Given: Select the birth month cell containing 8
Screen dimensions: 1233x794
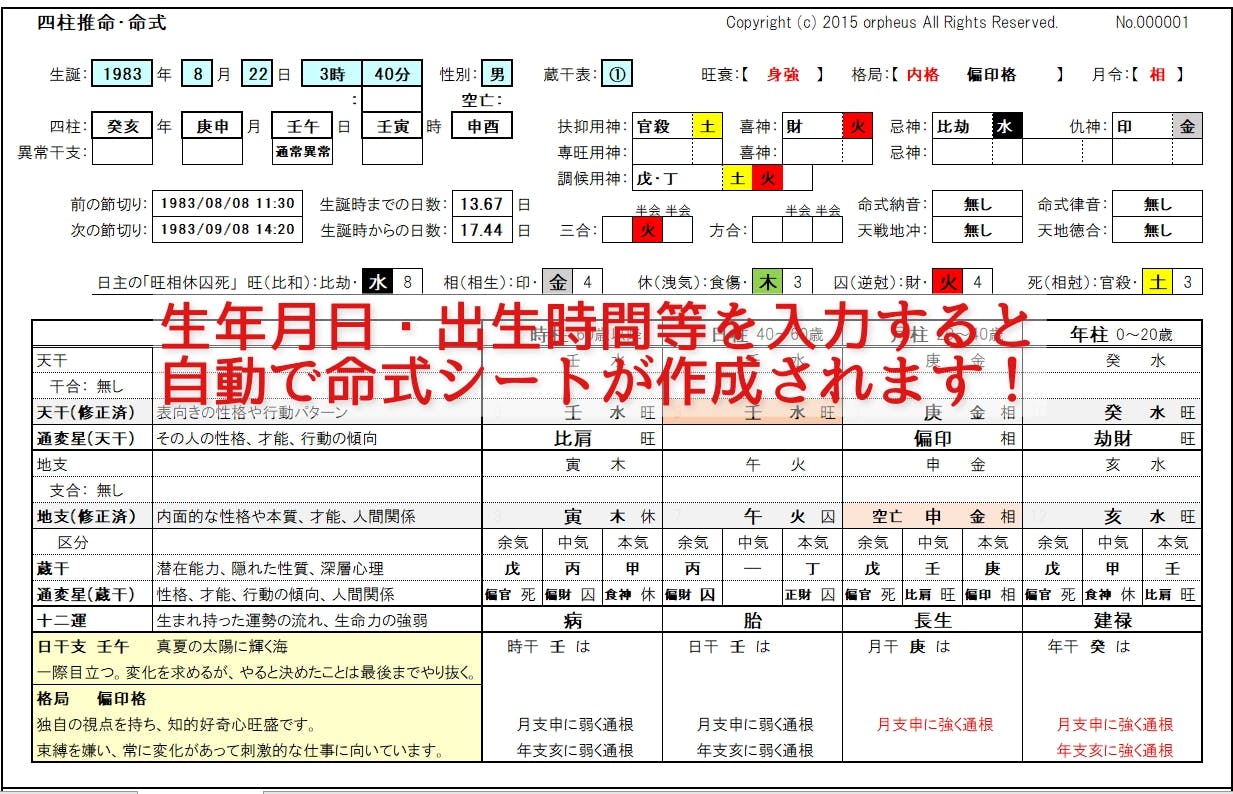Looking at the screenshot, I should [198, 74].
